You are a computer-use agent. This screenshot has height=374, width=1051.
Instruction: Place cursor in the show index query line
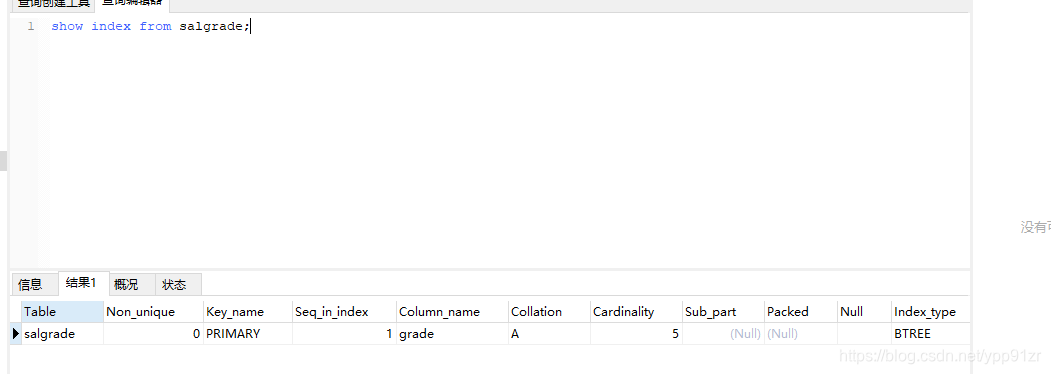pyautogui.click(x=150, y=27)
